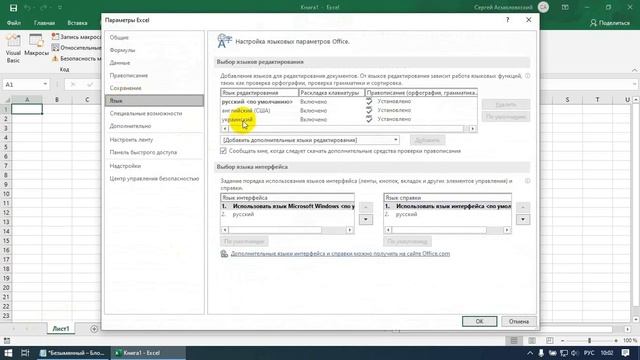The height and width of the screenshot is (360, 640).
Task: Select the Правописание options category
Action: pos(154,76)
